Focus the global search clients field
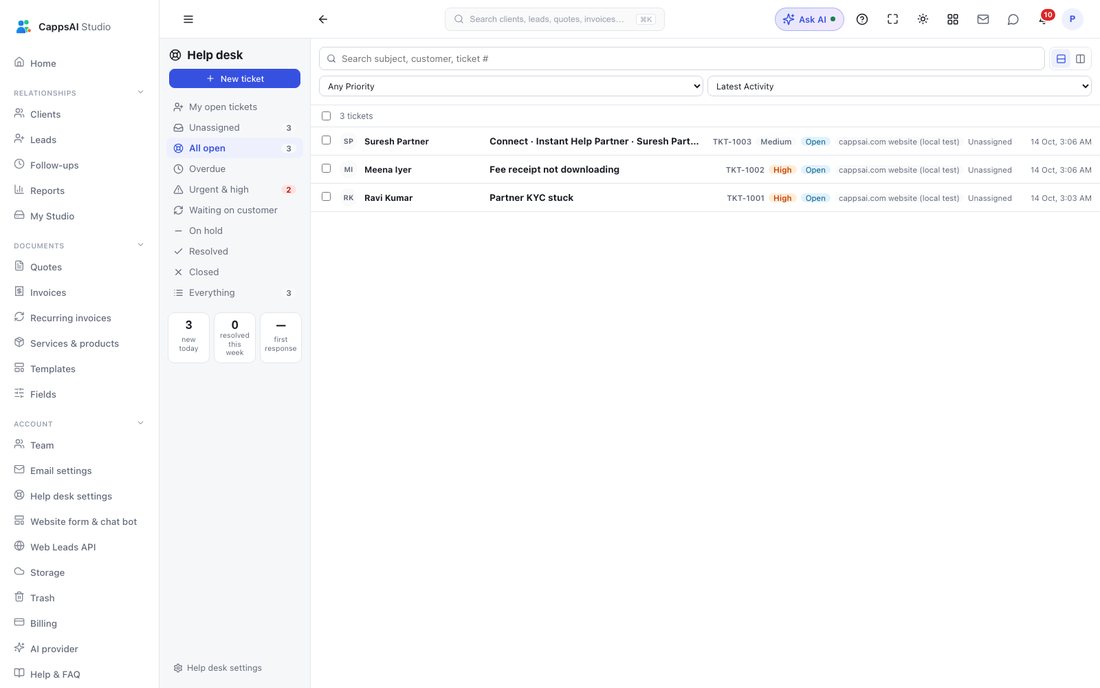 (554, 19)
